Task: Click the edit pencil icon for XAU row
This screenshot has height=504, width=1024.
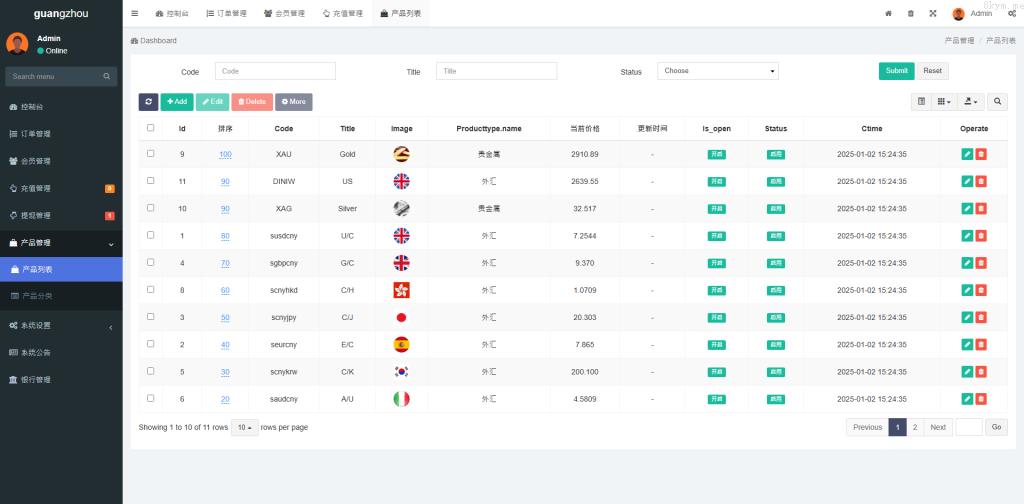Action: (967, 154)
